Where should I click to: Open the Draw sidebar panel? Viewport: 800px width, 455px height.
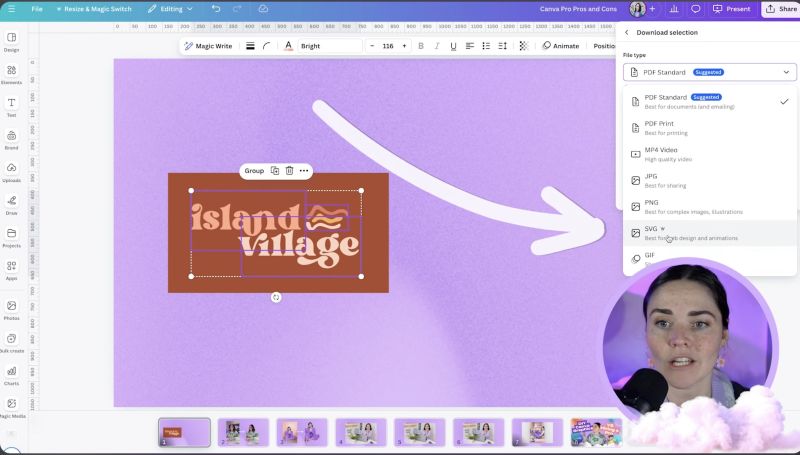[x=11, y=205]
